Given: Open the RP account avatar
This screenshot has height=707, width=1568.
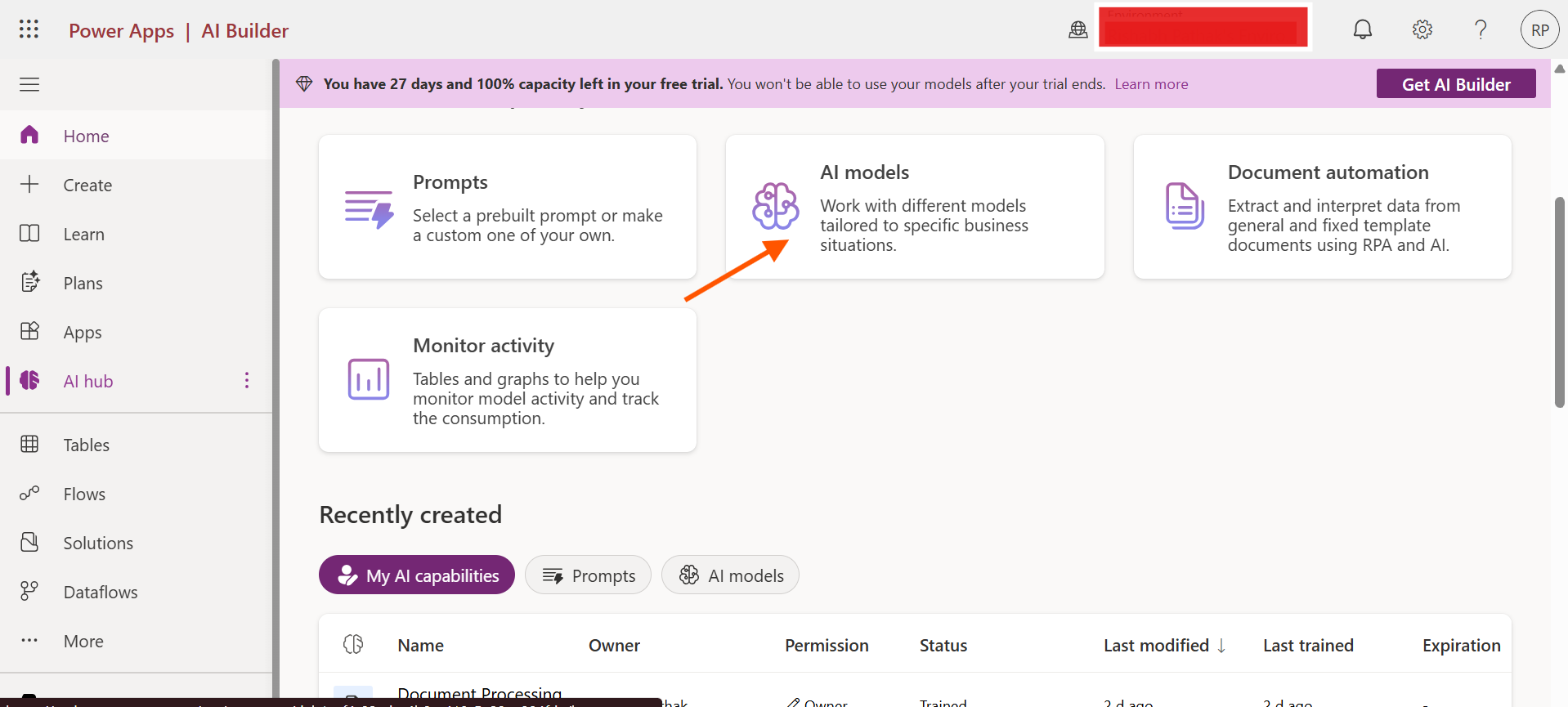Looking at the screenshot, I should pos(1539,30).
